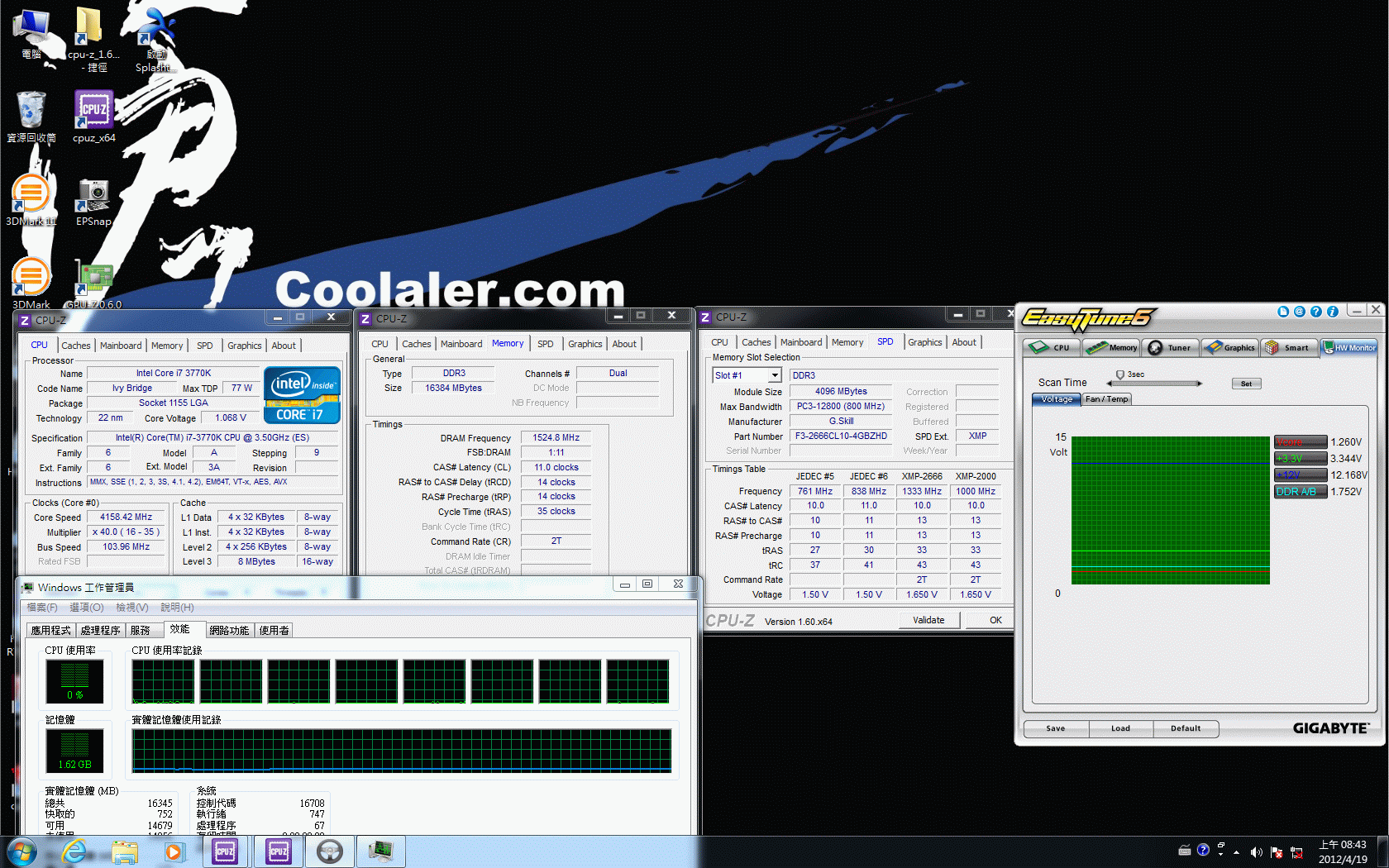Click EasyTune6 Default button

coord(1186,728)
